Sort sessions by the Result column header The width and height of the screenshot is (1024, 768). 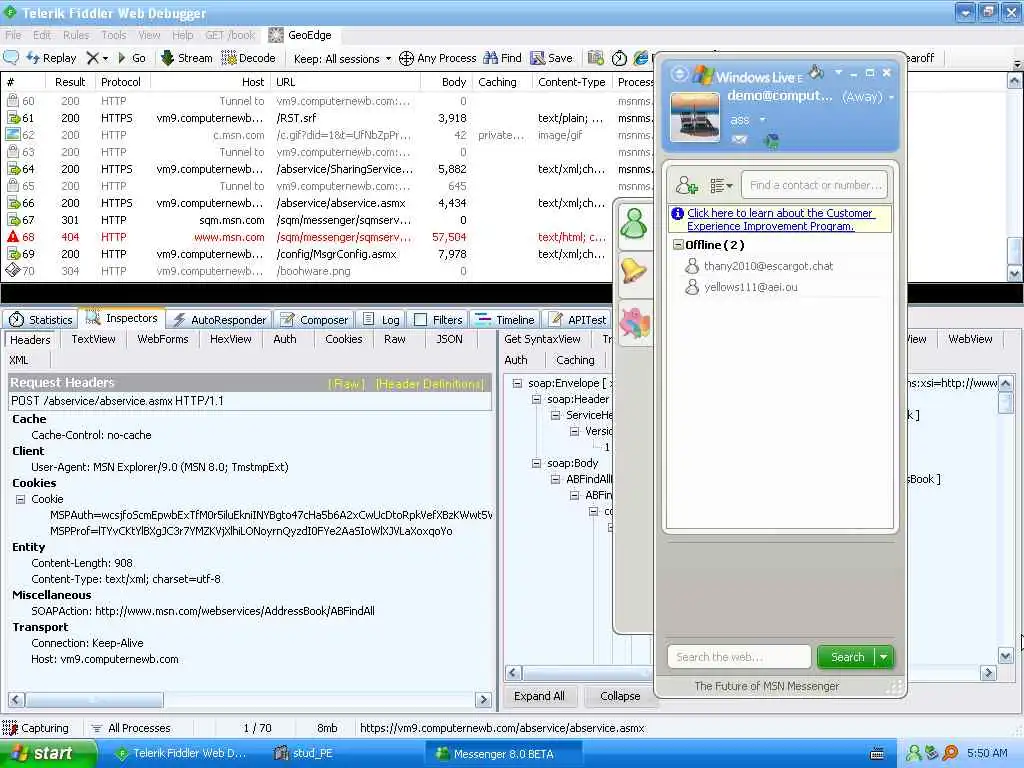point(70,82)
